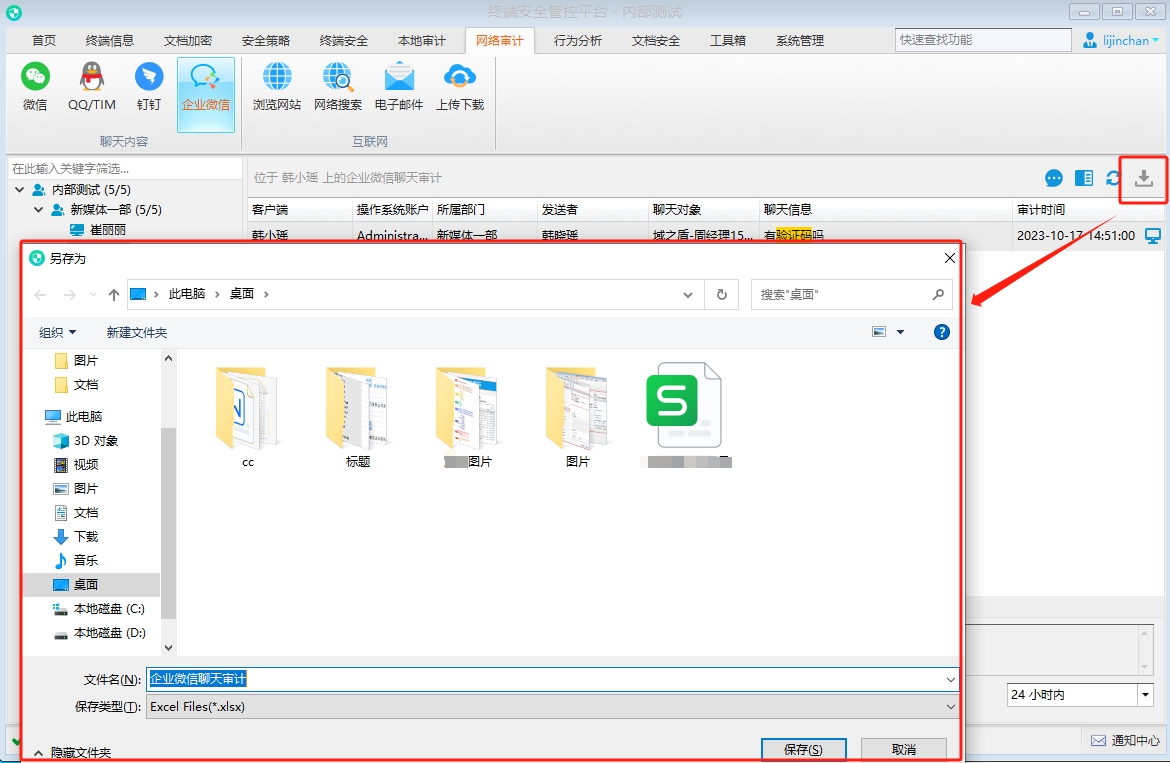The image size is (1170, 763).
Task: Open the 保存类型 dropdown
Action: (950, 707)
